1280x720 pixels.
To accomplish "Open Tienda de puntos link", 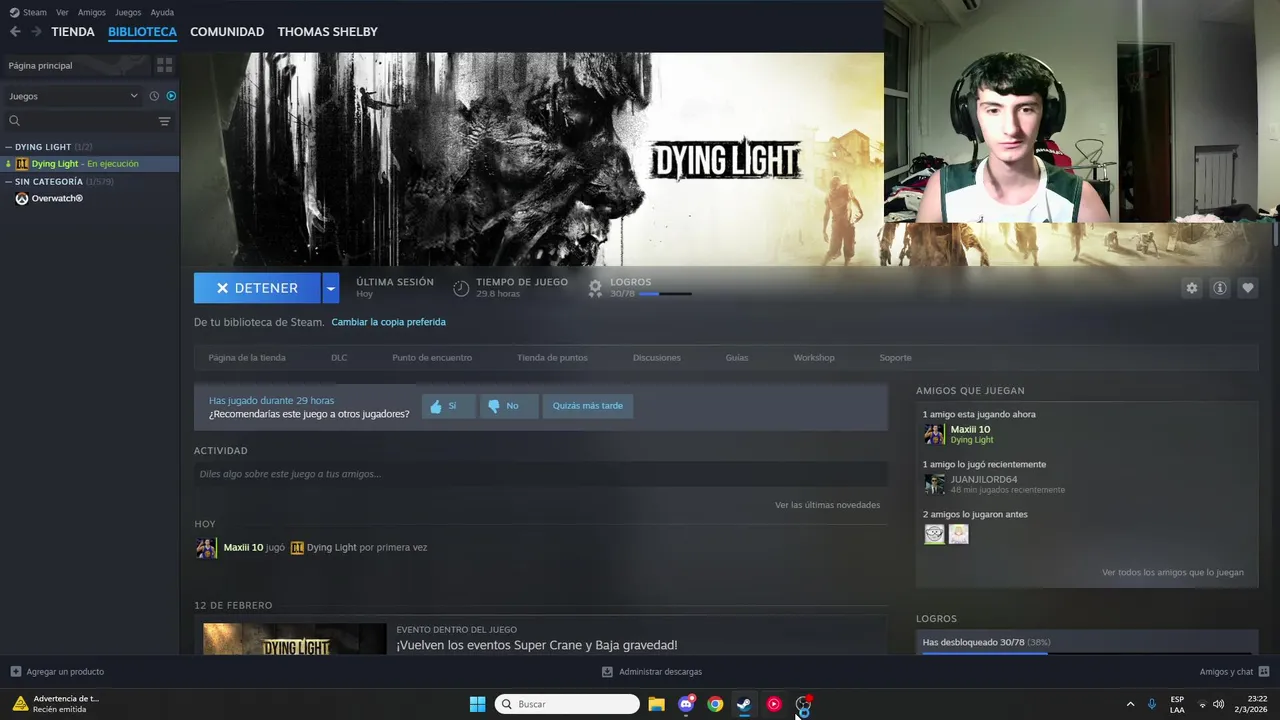I will tap(552, 357).
